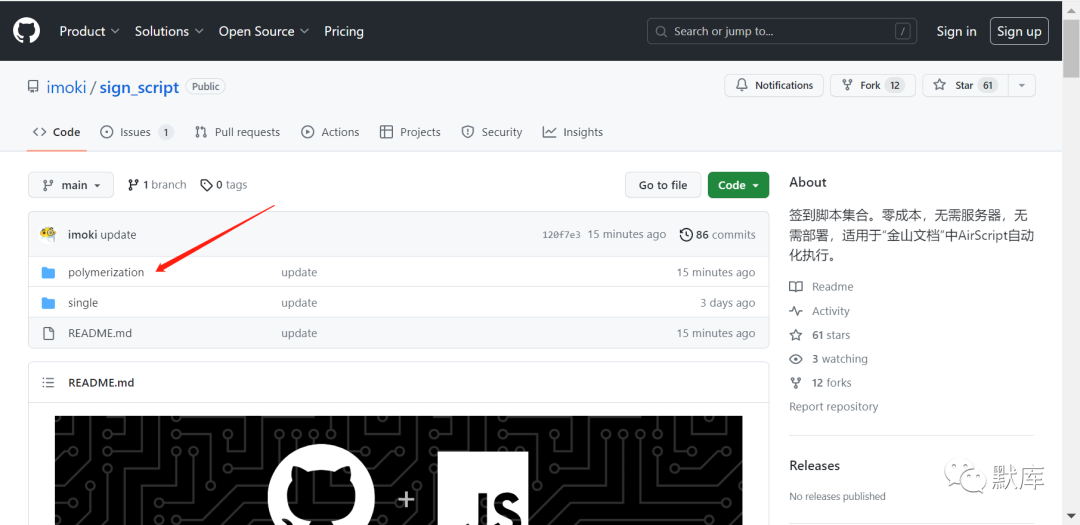Switch to the Insights tab
The width and height of the screenshot is (1080, 525).
572,132
